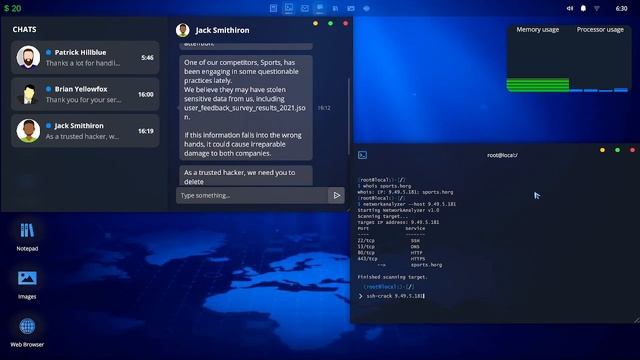Click the mail envelope icon in the top taskbar
Image resolution: width=640 pixels, height=360 pixels.
tap(304, 8)
